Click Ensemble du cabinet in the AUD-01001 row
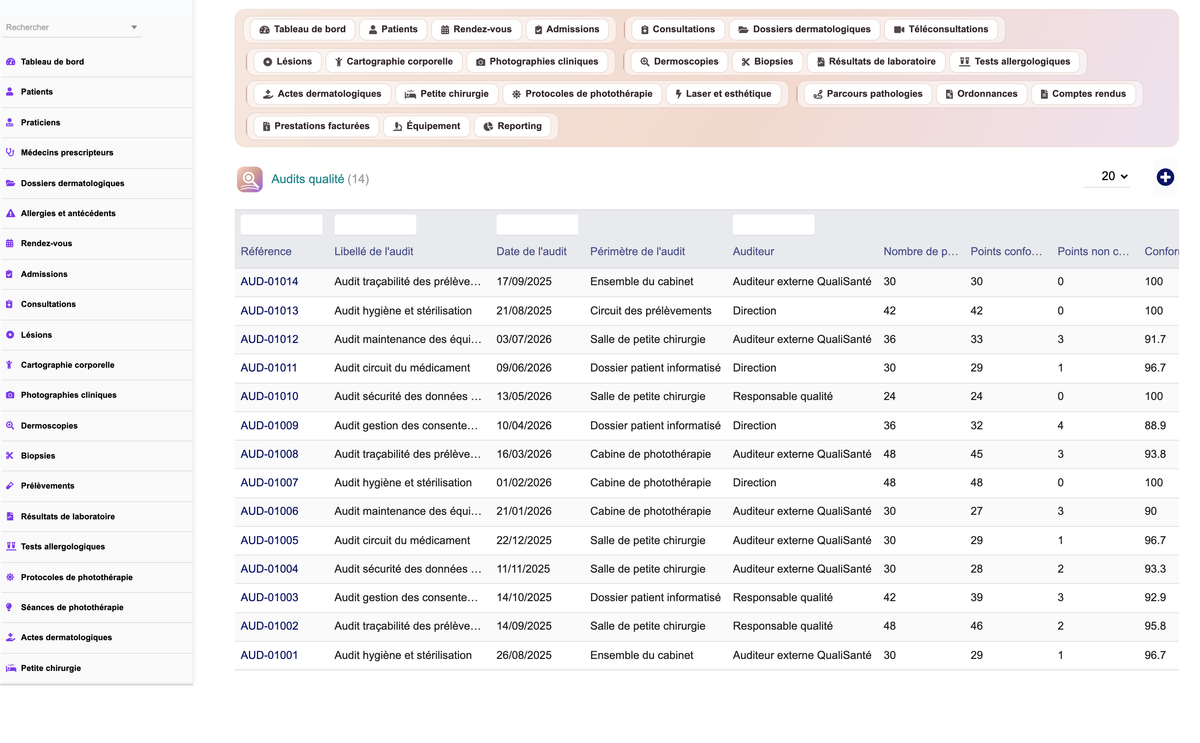1200x743 pixels. coord(641,655)
